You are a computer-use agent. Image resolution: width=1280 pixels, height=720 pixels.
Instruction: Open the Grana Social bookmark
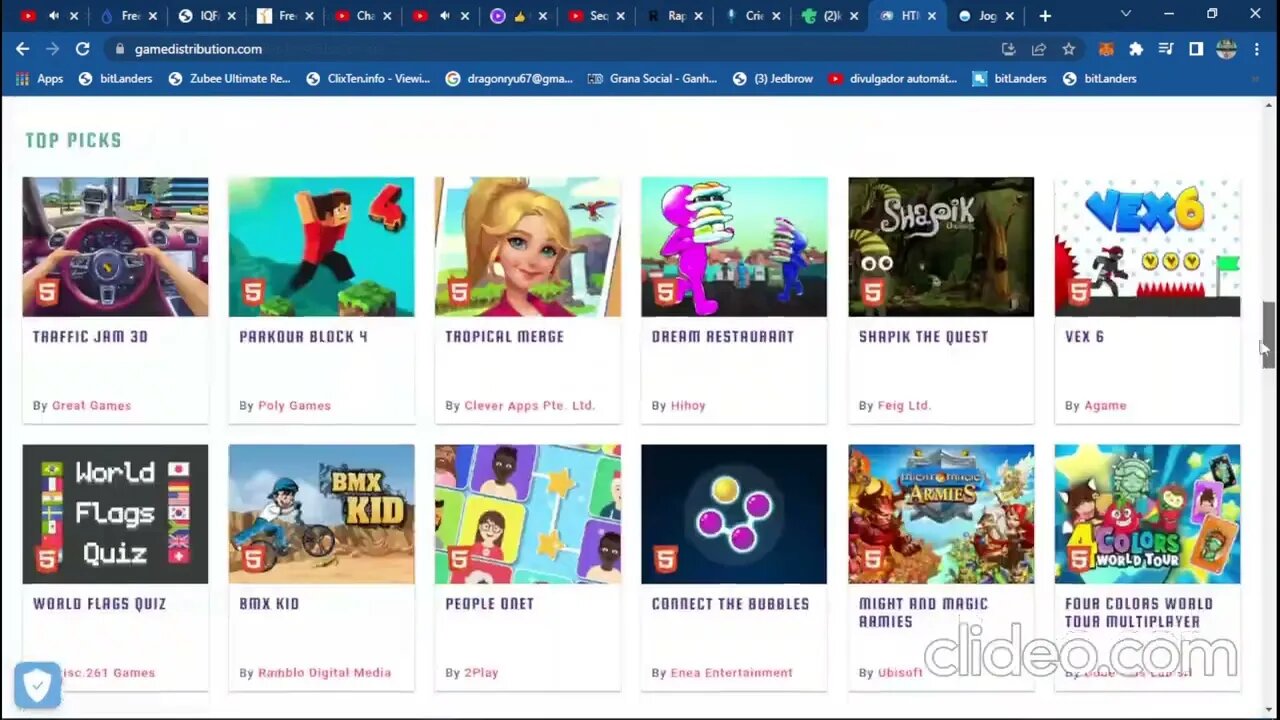[652, 79]
